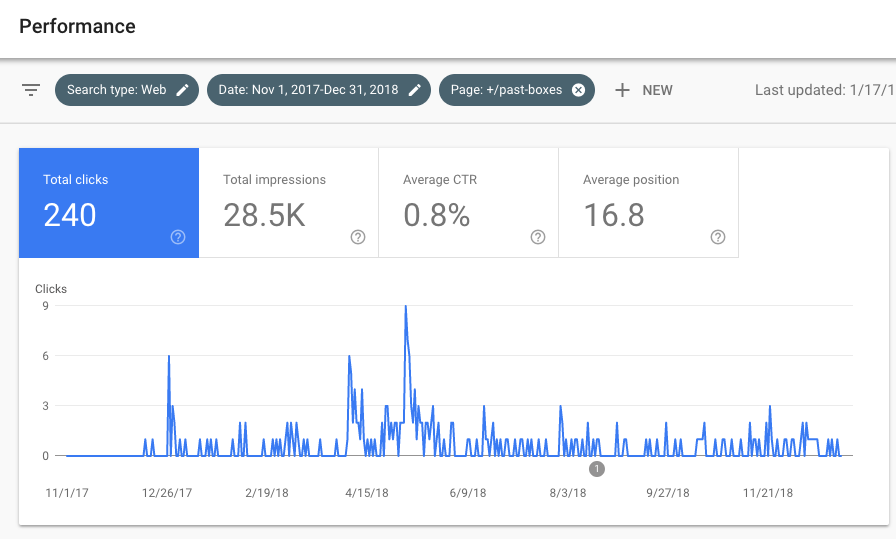Open help for Average position
The image size is (896, 539).
tap(718, 237)
